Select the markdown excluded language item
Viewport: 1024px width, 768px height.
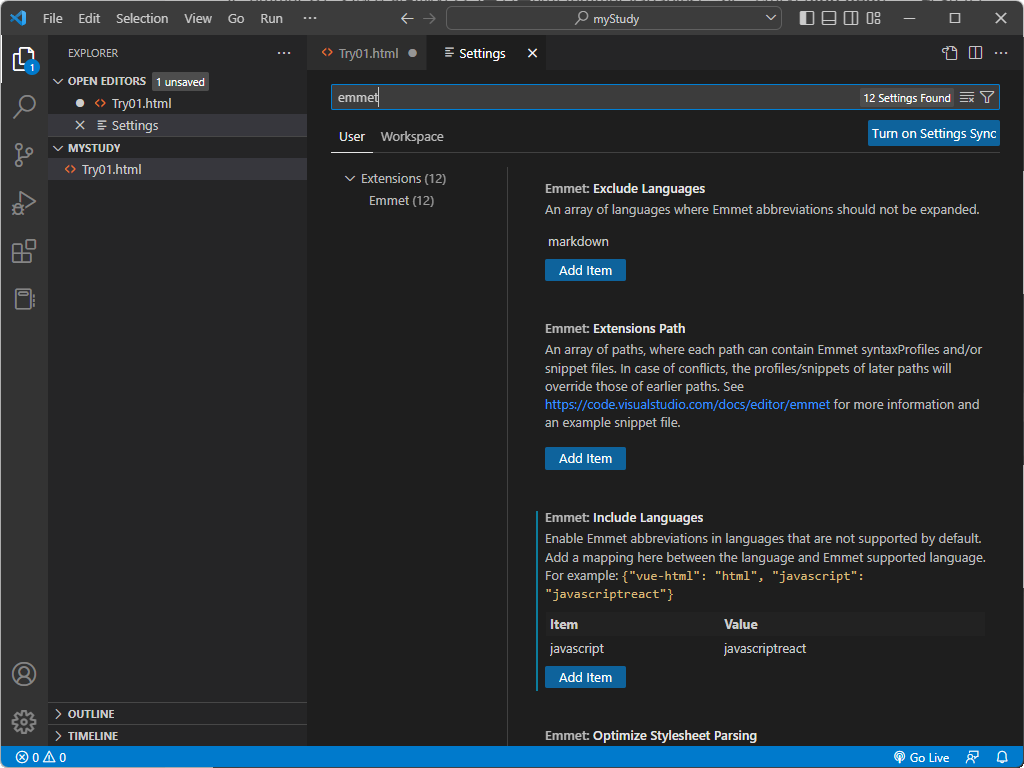coord(578,242)
